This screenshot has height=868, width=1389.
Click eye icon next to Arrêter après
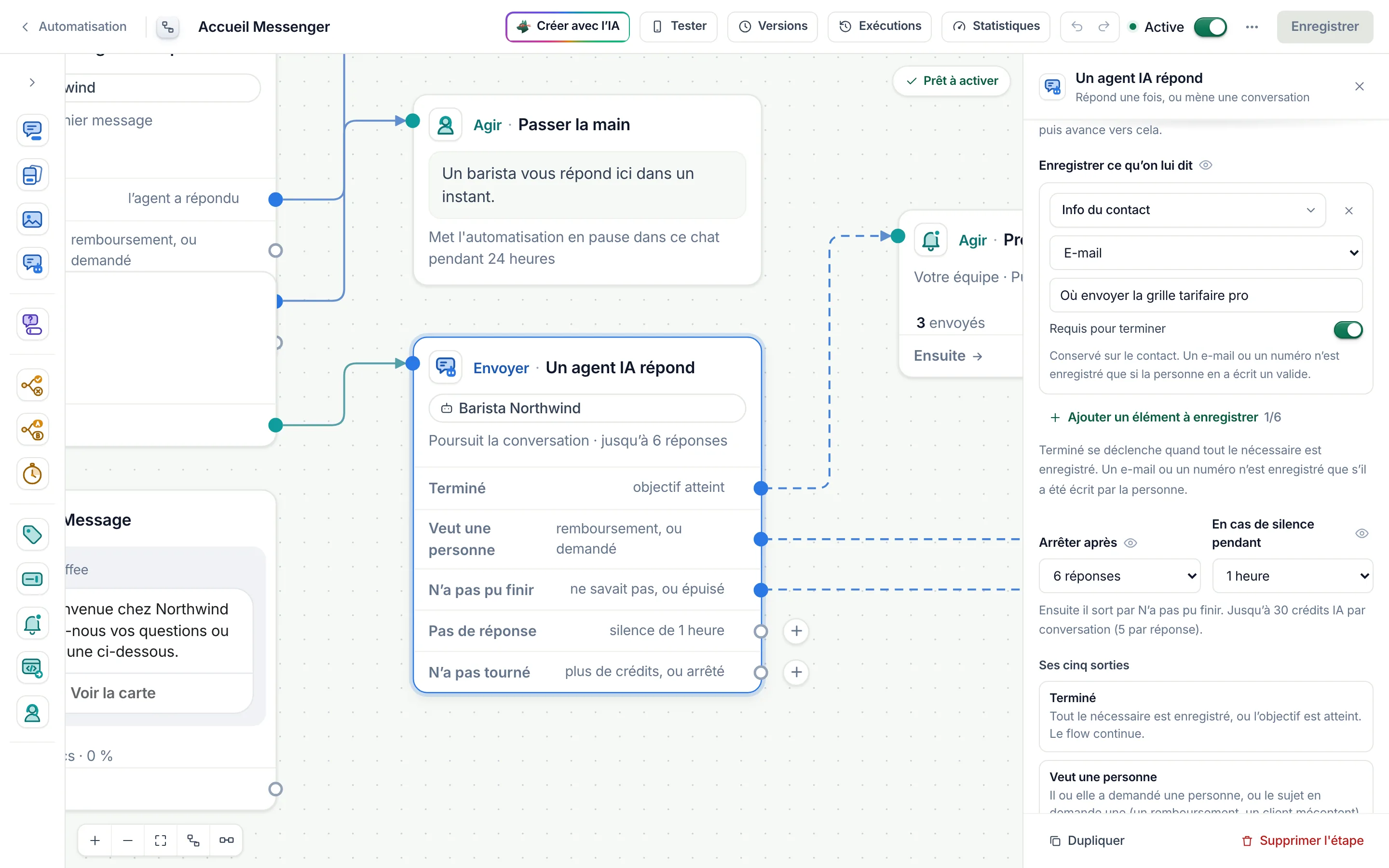pos(1130,543)
